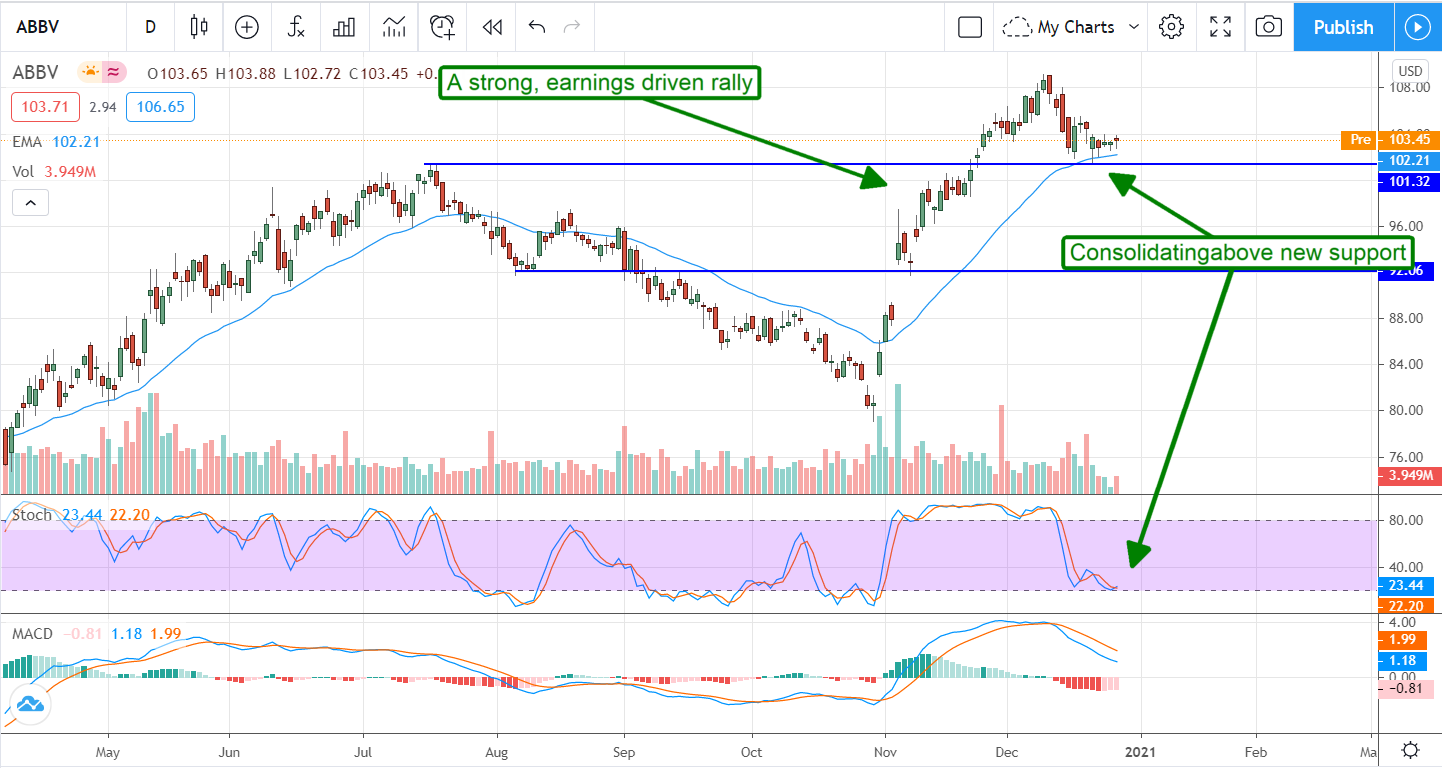Create an alert with the alarm clock icon
Image resolution: width=1442 pixels, height=768 pixels.
442,27
